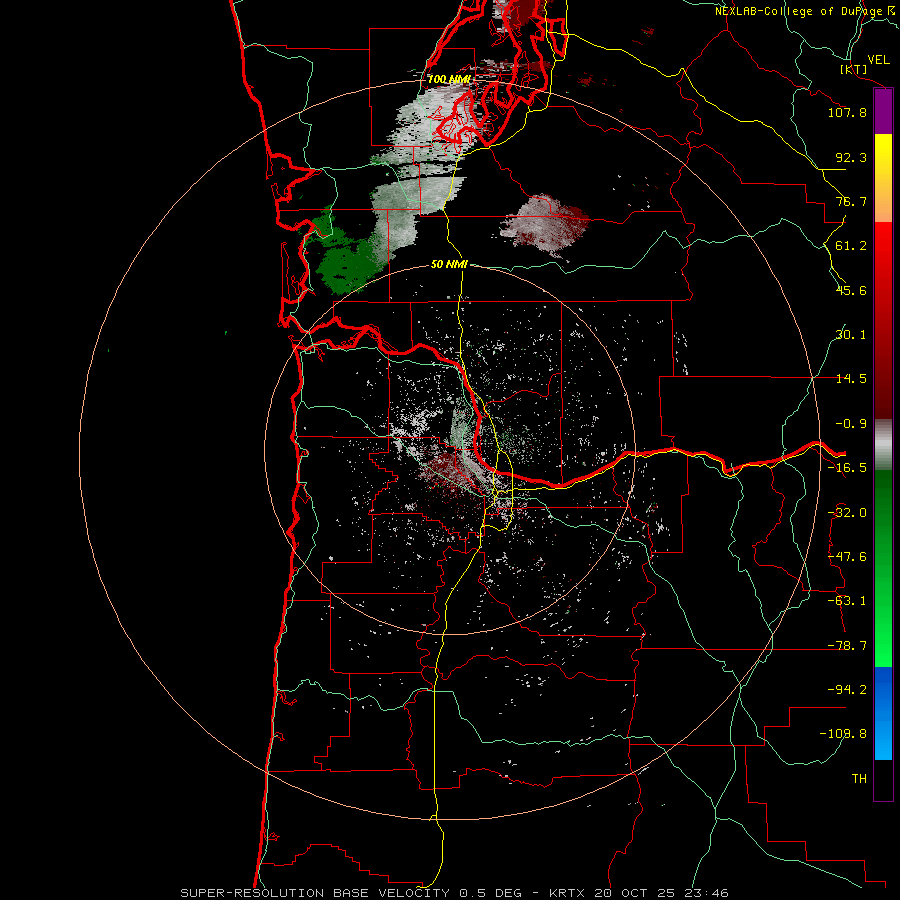Click the purple segment of color bar
This screenshot has width=900, height=900.
tap(883, 112)
